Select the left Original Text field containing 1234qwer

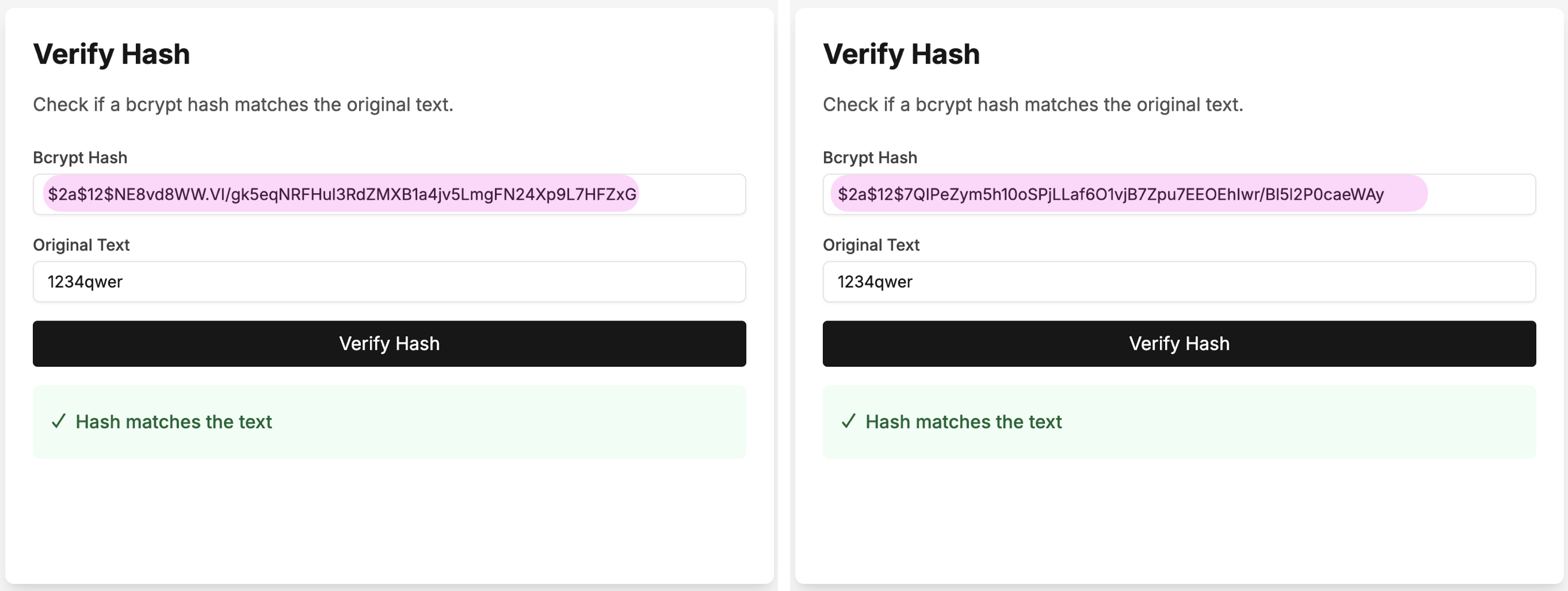point(390,281)
